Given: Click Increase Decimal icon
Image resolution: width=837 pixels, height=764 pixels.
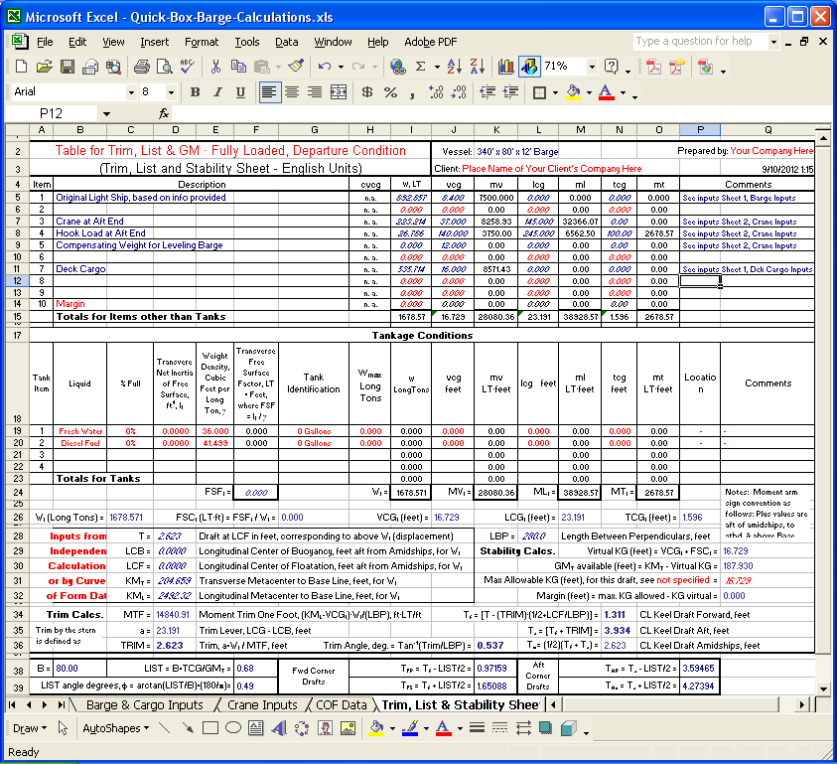Looking at the screenshot, I should 436,92.
